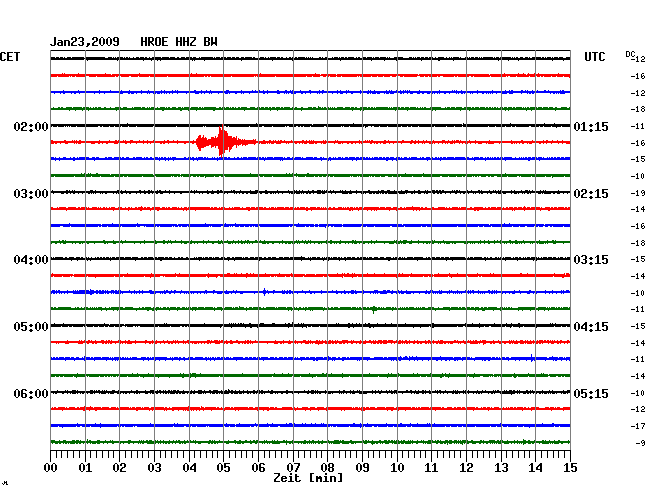Click the 05 minute axis tick label
The image size is (650, 494).
223,468
